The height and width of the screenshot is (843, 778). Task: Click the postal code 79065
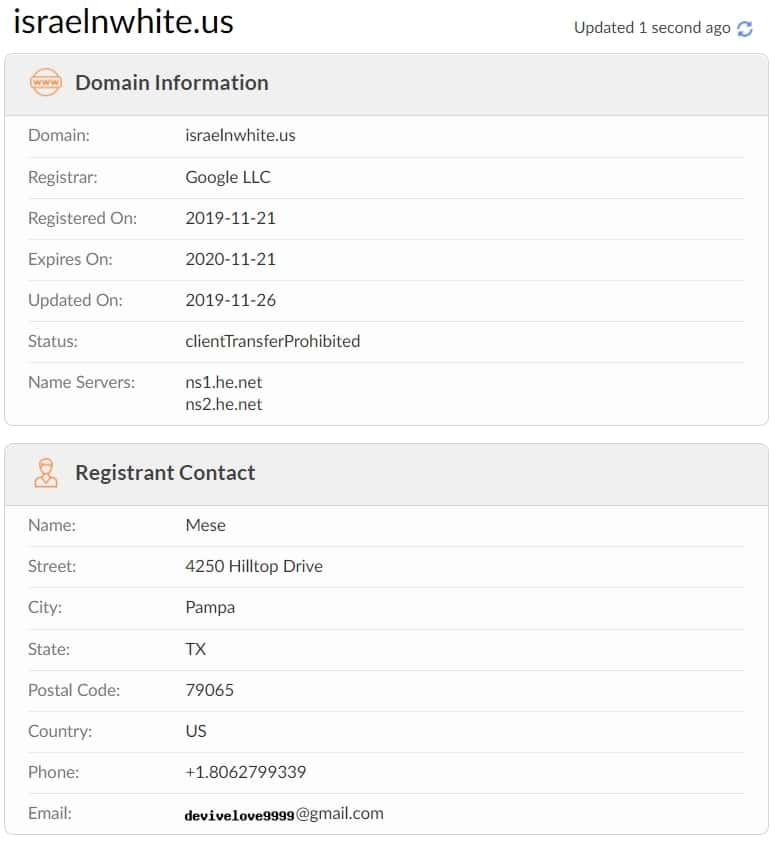tap(209, 690)
